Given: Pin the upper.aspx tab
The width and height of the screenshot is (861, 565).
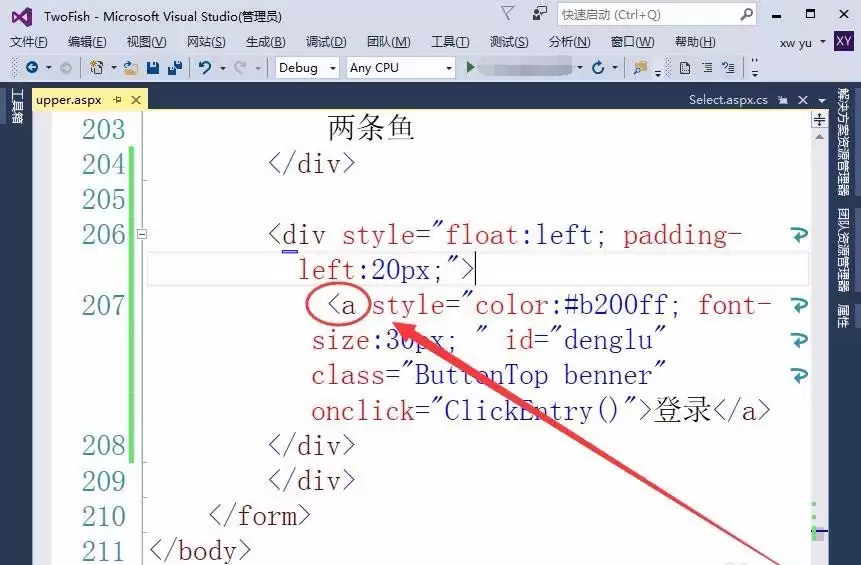Looking at the screenshot, I should (x=117, y=99).
